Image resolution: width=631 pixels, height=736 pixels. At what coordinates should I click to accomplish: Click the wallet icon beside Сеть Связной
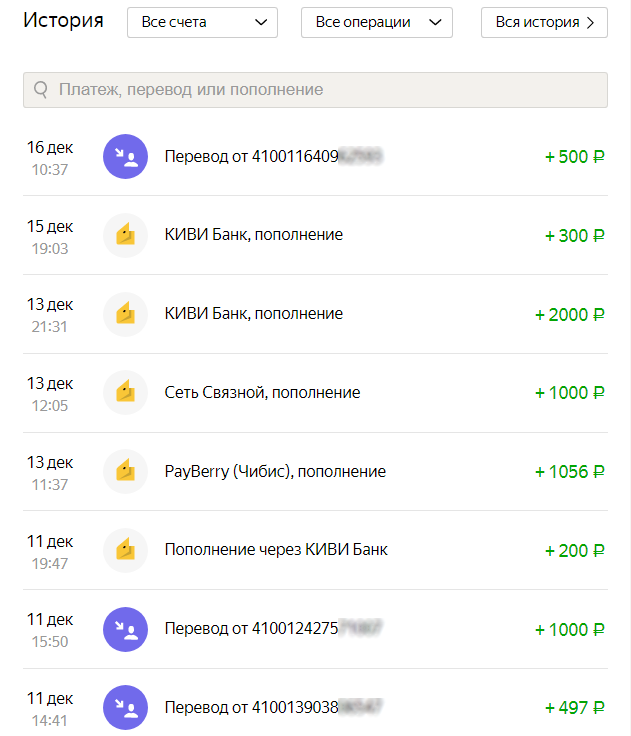pyautogui.click(x=126, y=393)
